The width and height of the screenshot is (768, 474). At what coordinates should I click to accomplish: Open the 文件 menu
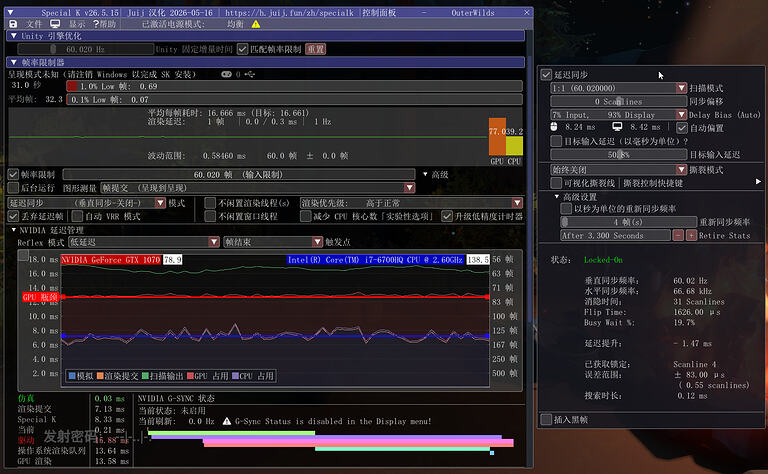pos(34,24)
